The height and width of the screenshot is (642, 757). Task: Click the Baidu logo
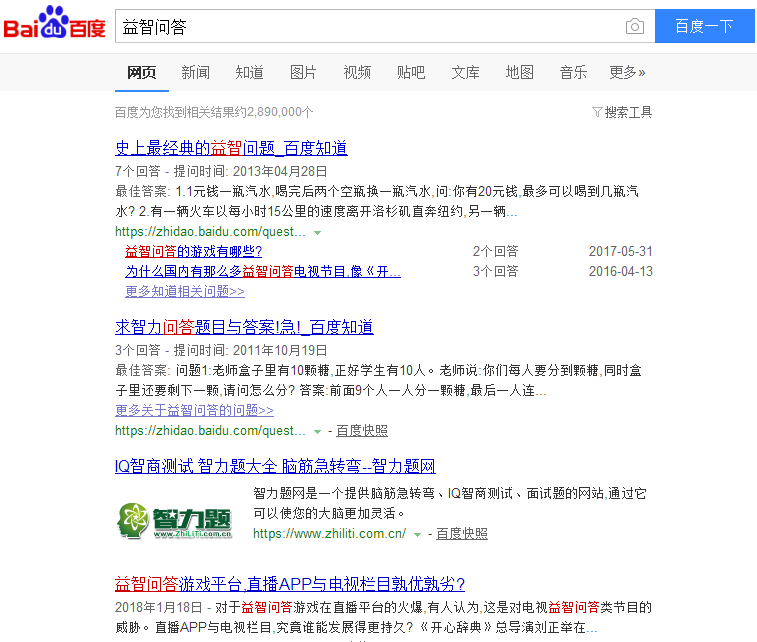tap(55, 23)
